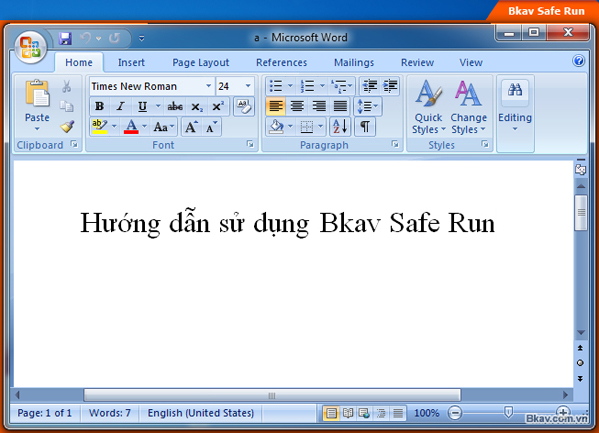Click the zoom slider handle

508,412
